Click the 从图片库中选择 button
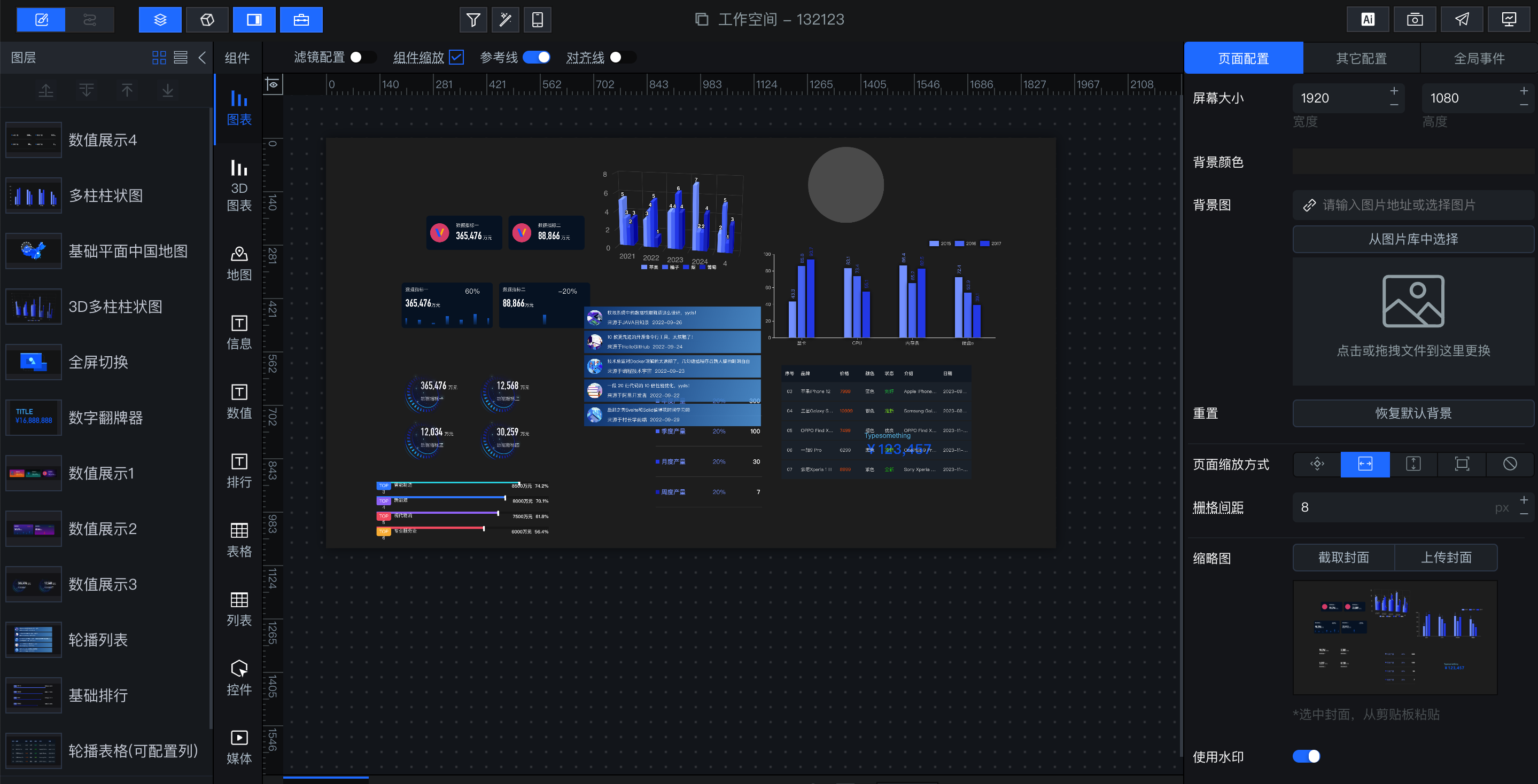This screenshot has width=1538, height=784. coord(1412,239)
